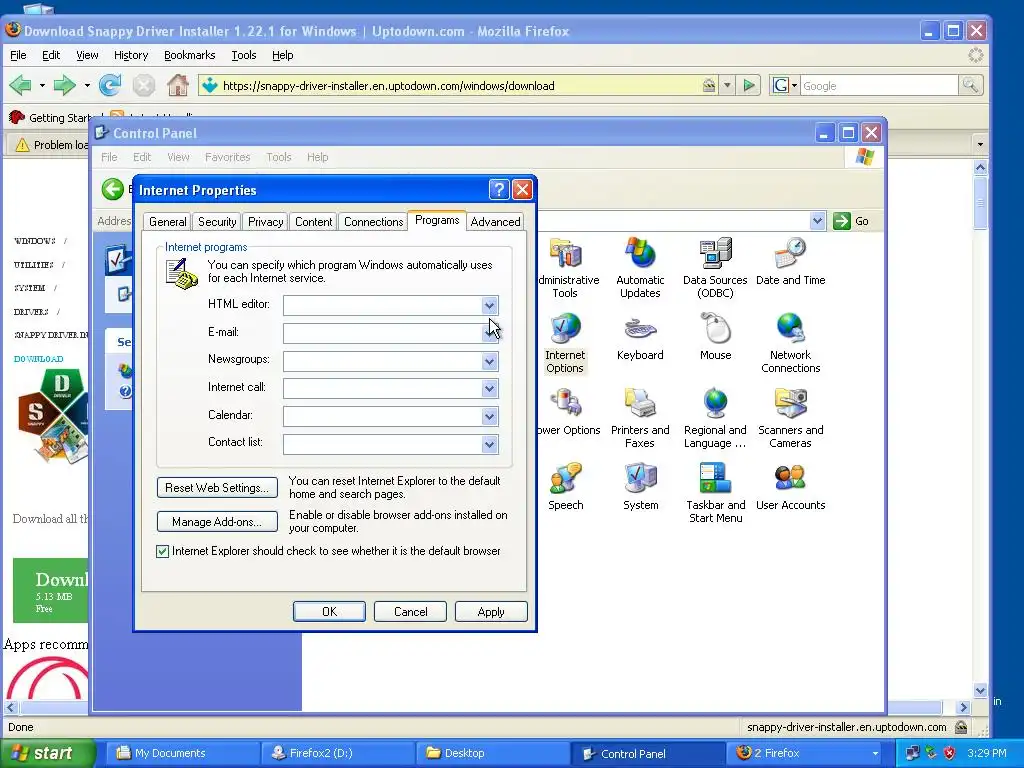
Task: Select Internet Options icon in Control Panel
Action: click(566, 343)
